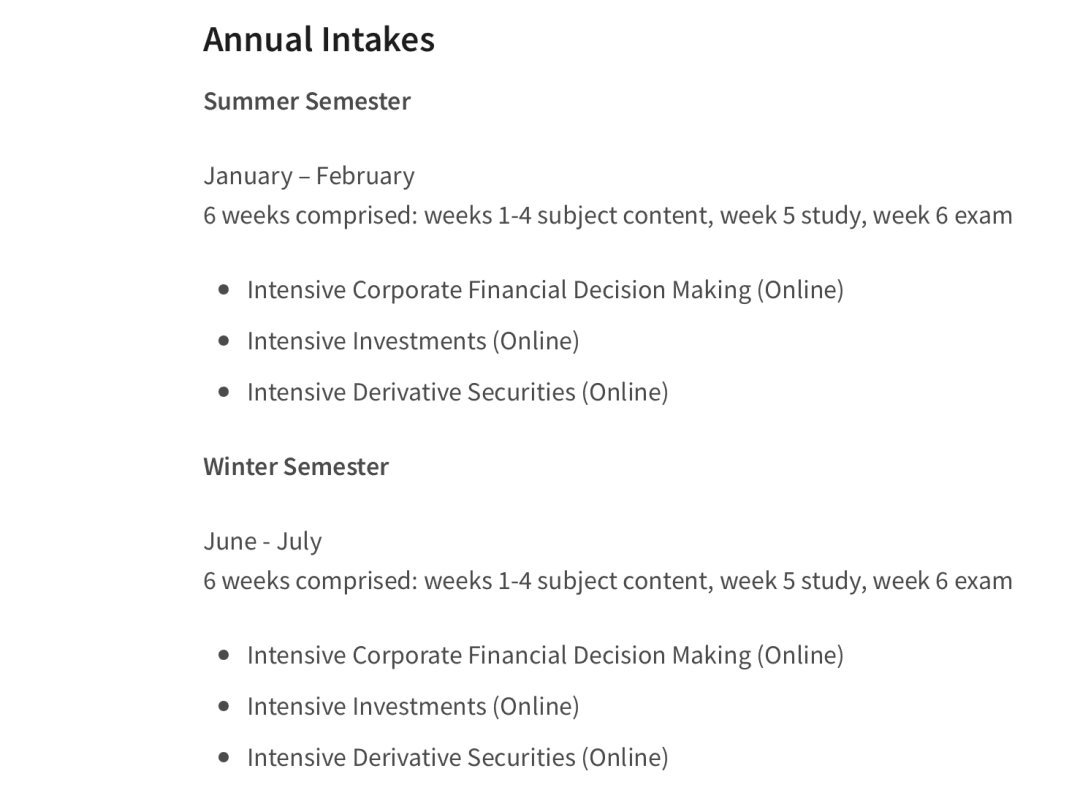The width and height of the screenshot is (1080, 801).
Task: Click the January – February date text
Action: (308, 176)
